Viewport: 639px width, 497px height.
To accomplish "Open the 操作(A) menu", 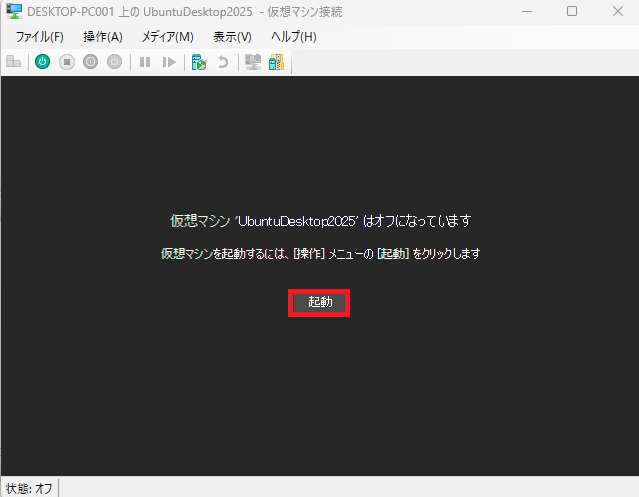I will click(x=103, y=37).
